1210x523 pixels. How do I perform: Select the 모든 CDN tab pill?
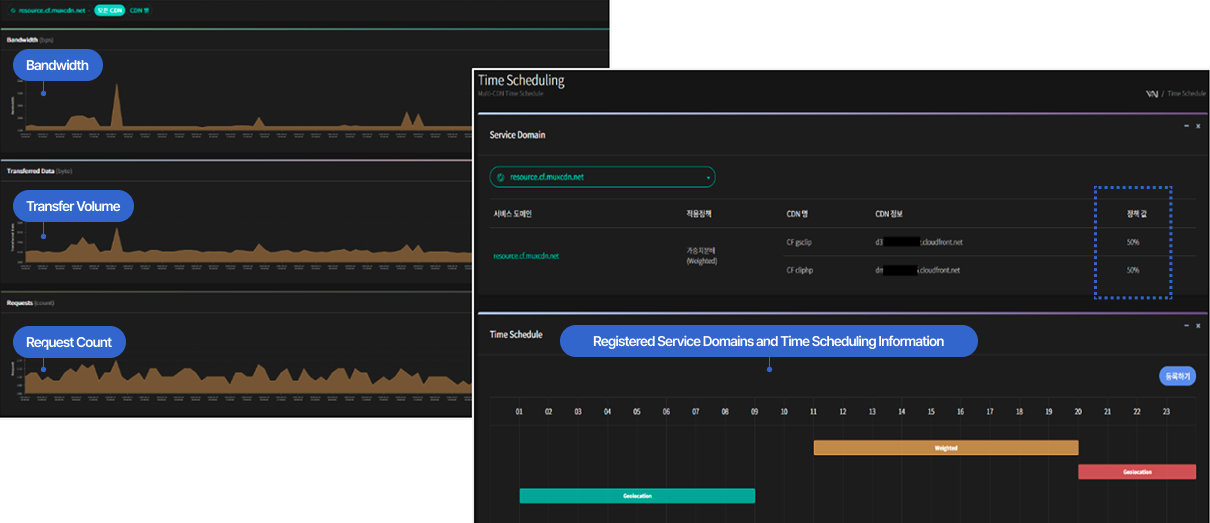109,10
